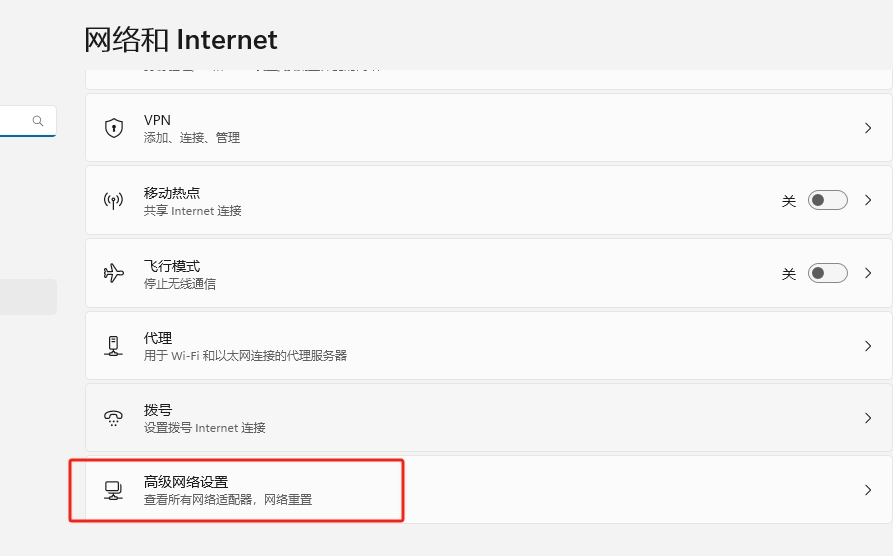Expand the 代理 row chevron
The image size is (893, 556).
tap(868, 346)
